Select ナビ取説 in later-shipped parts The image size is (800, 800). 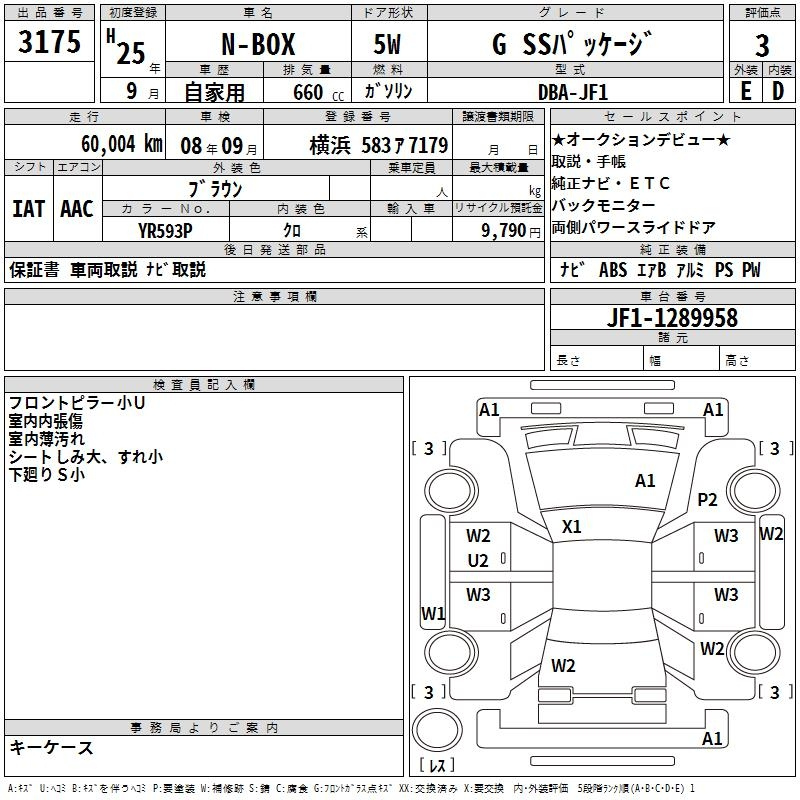[x=176, y=270]
